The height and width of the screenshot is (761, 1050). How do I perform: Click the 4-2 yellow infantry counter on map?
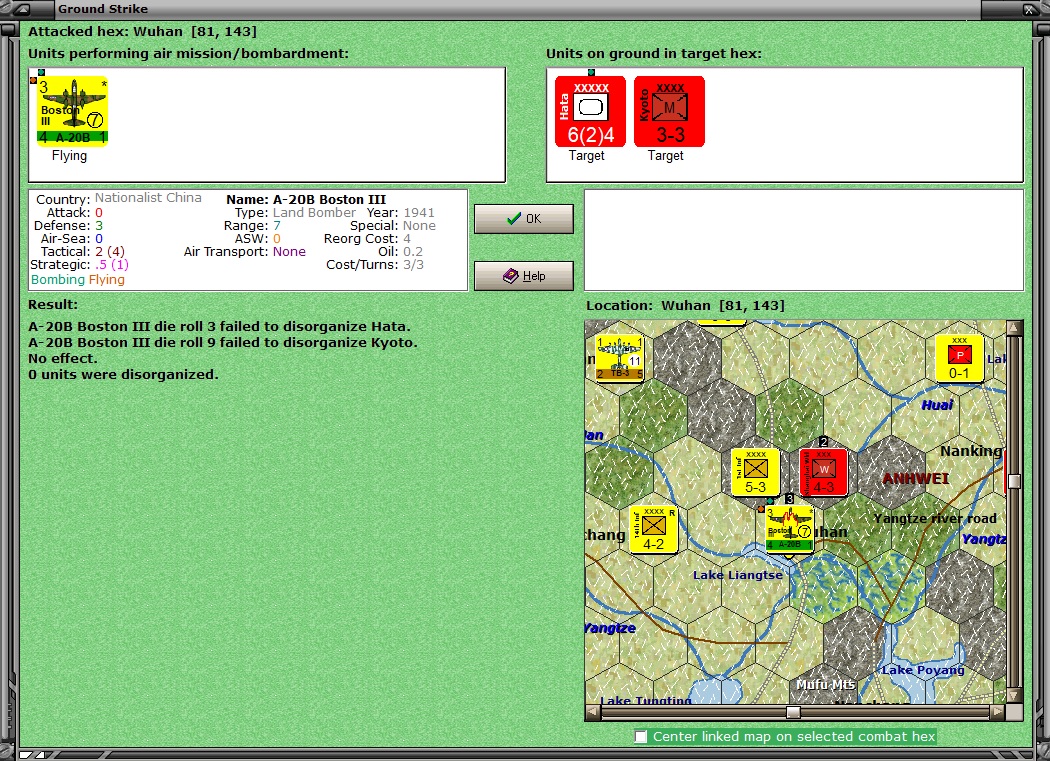coord(654,529)
